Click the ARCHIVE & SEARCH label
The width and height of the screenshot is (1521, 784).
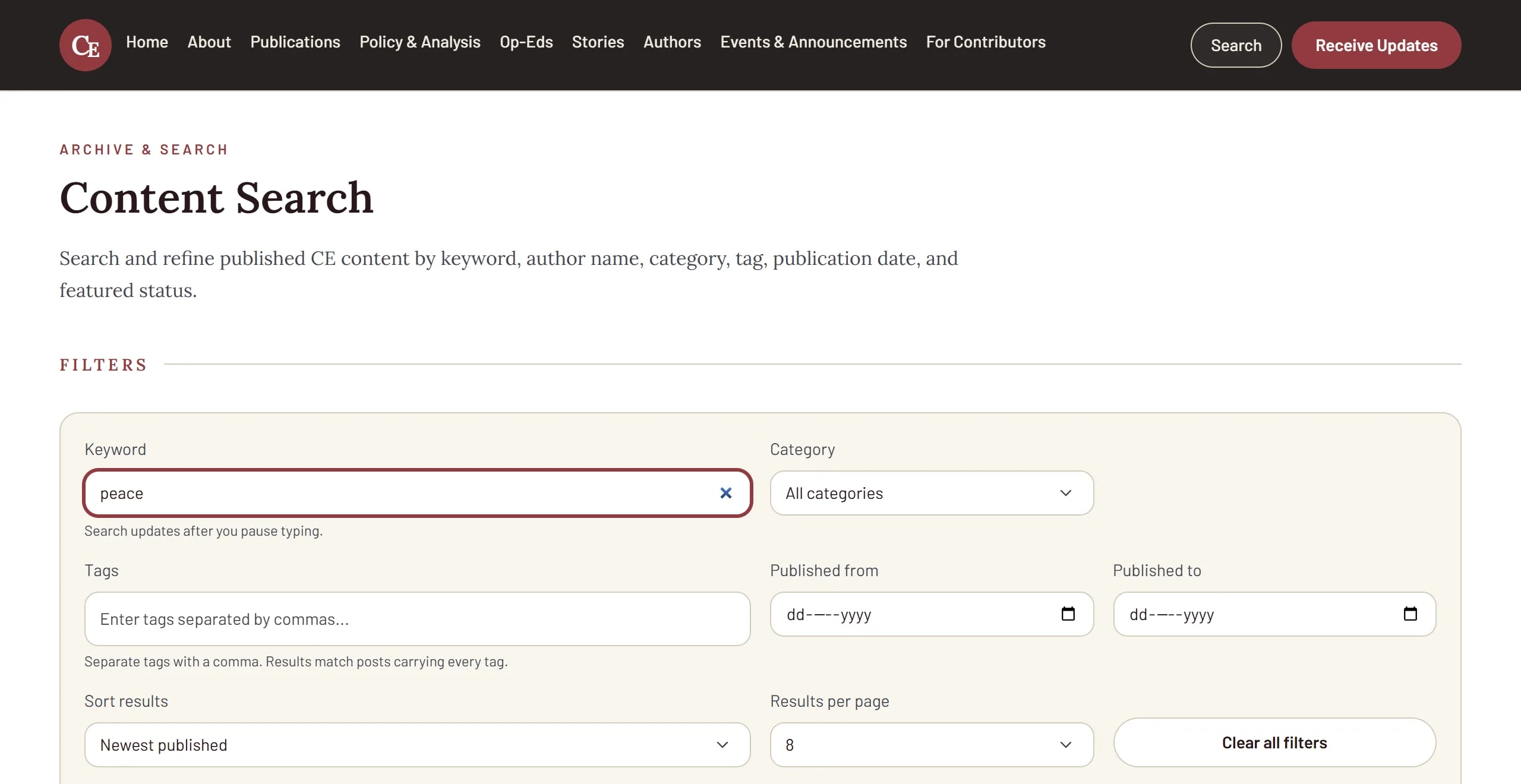(144, 150)
